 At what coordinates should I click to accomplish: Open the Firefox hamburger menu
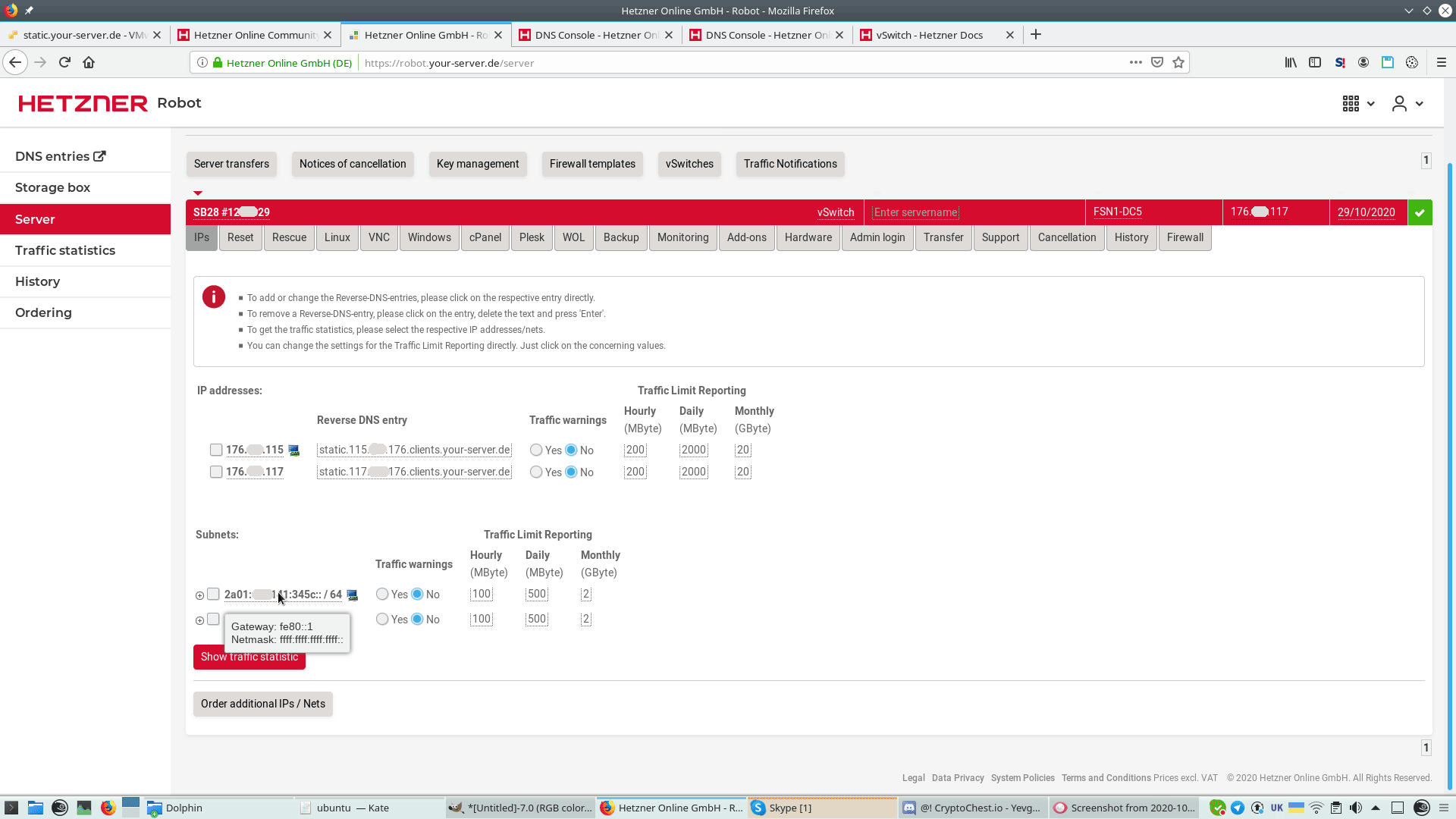pyautogui.click(x=1442, y=63)
